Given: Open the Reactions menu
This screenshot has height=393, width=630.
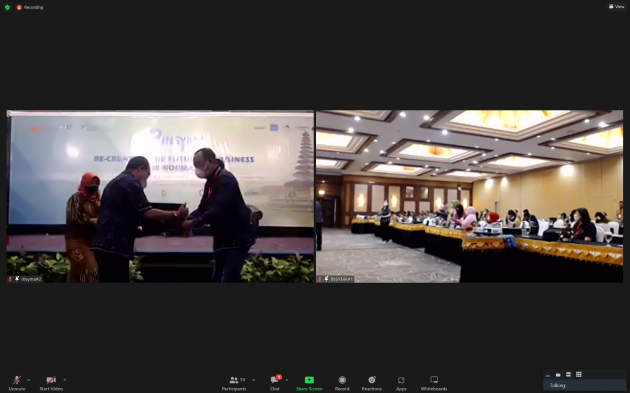Looking at the screenshot, I should point(372,383).
